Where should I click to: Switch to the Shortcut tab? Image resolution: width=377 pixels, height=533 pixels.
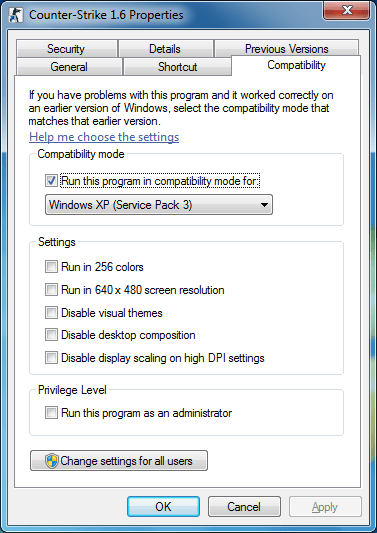click(177, 67)
